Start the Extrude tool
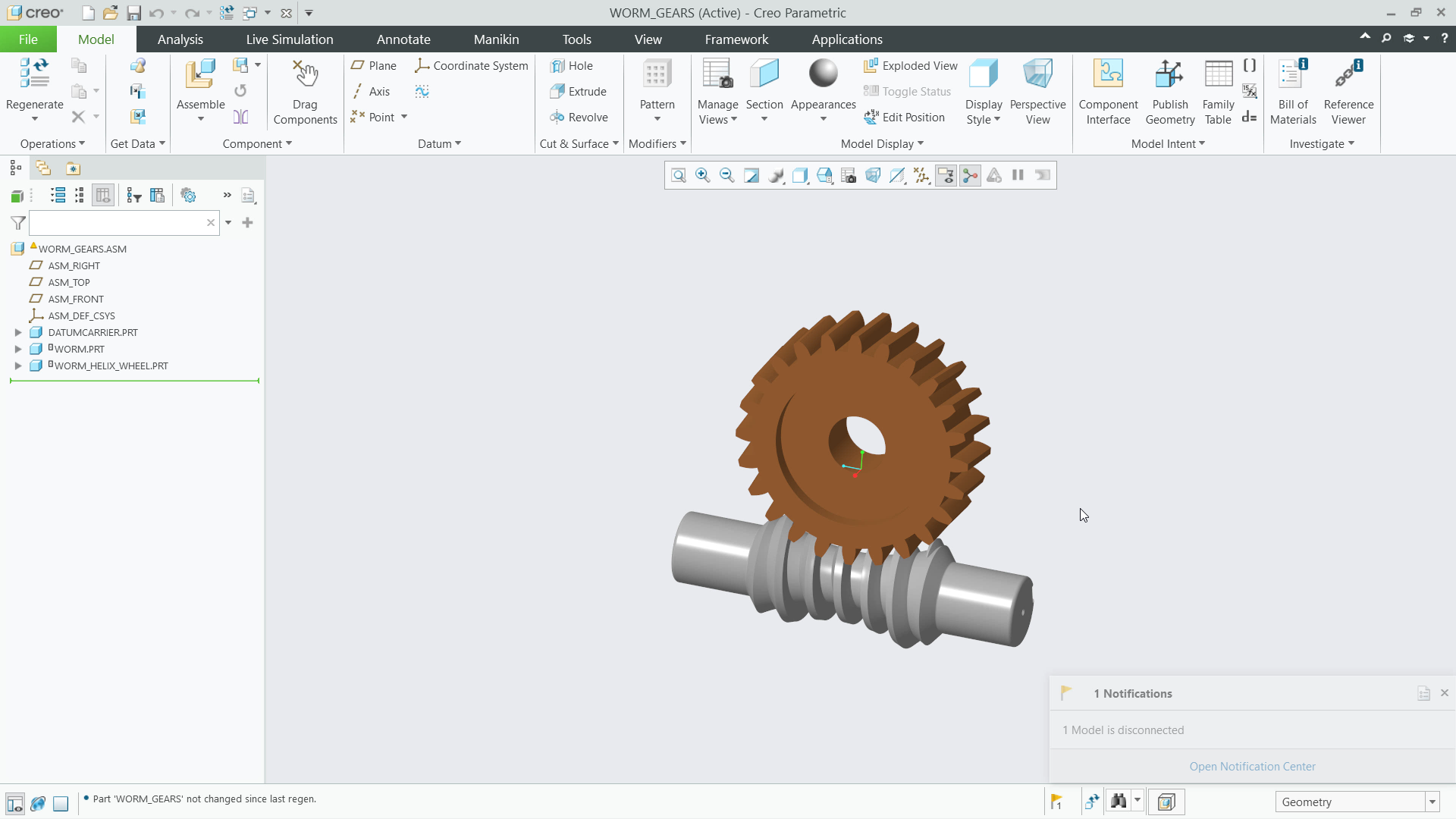The width and height of the screenshot is (1456, 819). (x=578, y=92)
